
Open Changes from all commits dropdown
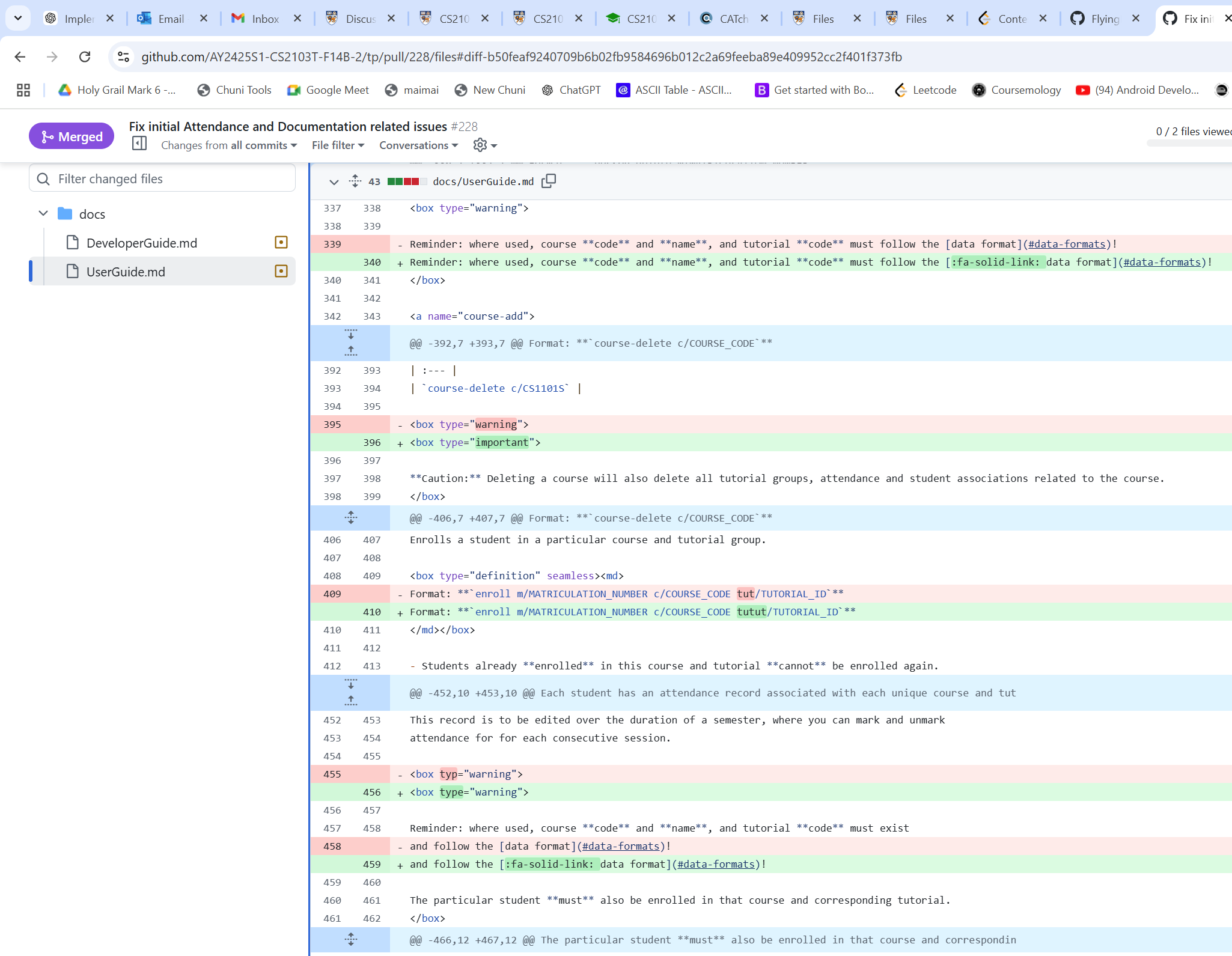pyautogui.click(x=228, y=145)
